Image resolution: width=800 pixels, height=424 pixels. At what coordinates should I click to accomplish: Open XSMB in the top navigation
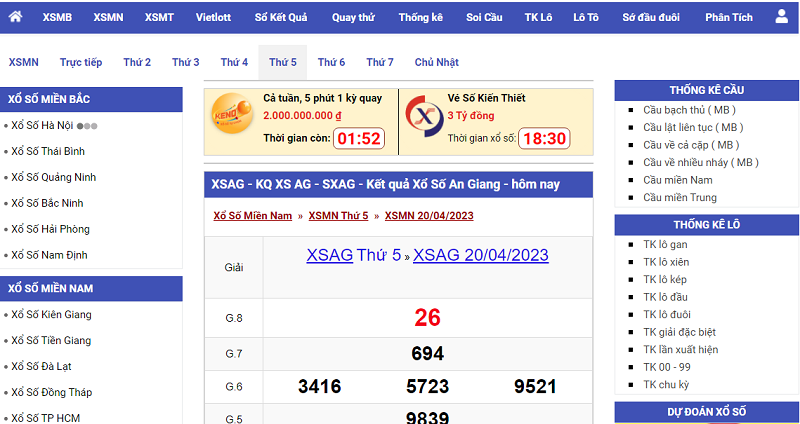57,17
